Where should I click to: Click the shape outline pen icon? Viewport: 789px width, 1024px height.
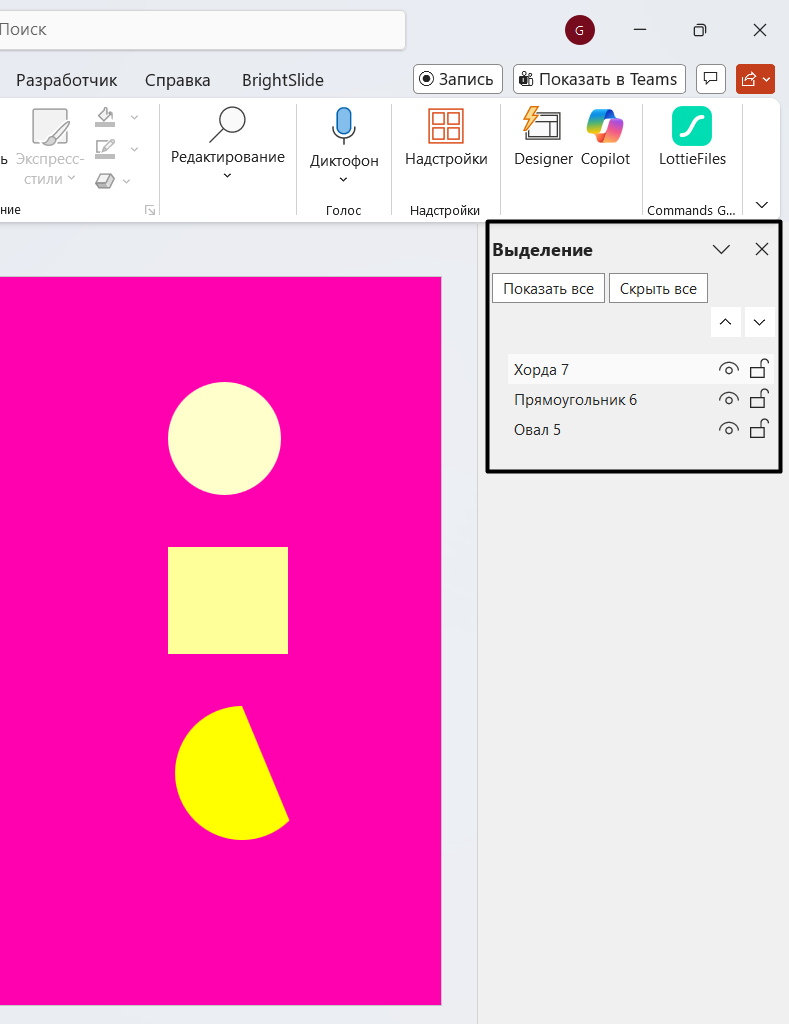(x=105, y=149)
